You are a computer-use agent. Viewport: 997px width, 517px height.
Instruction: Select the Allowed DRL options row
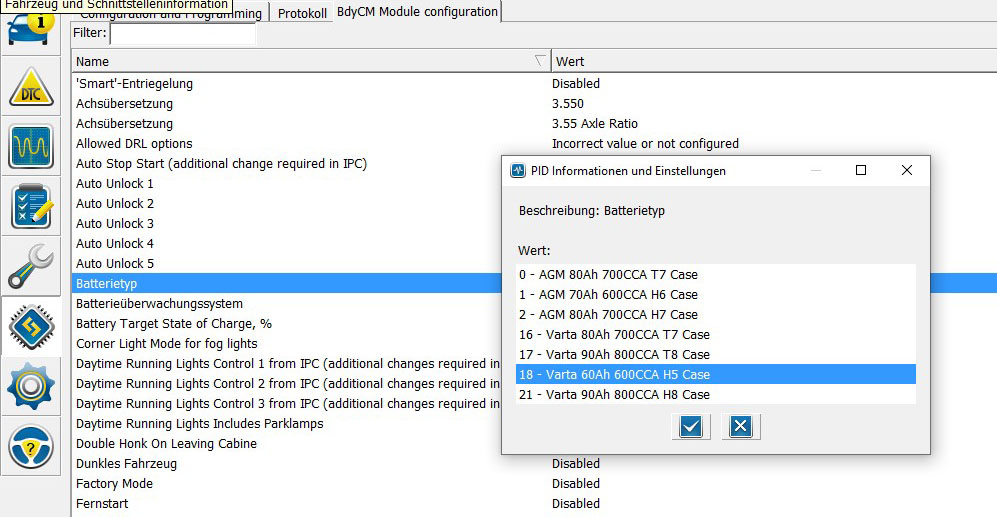[x=534, y=143]
